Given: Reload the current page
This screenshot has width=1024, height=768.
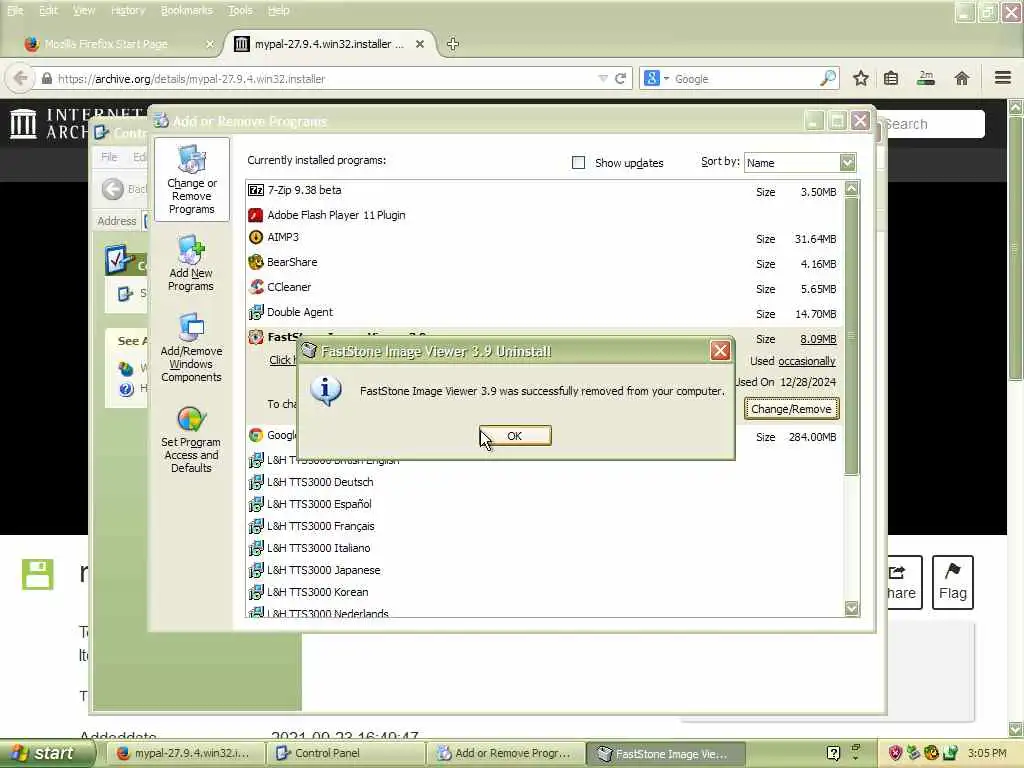Looking at the screenshot, I should tap(620, 78).
